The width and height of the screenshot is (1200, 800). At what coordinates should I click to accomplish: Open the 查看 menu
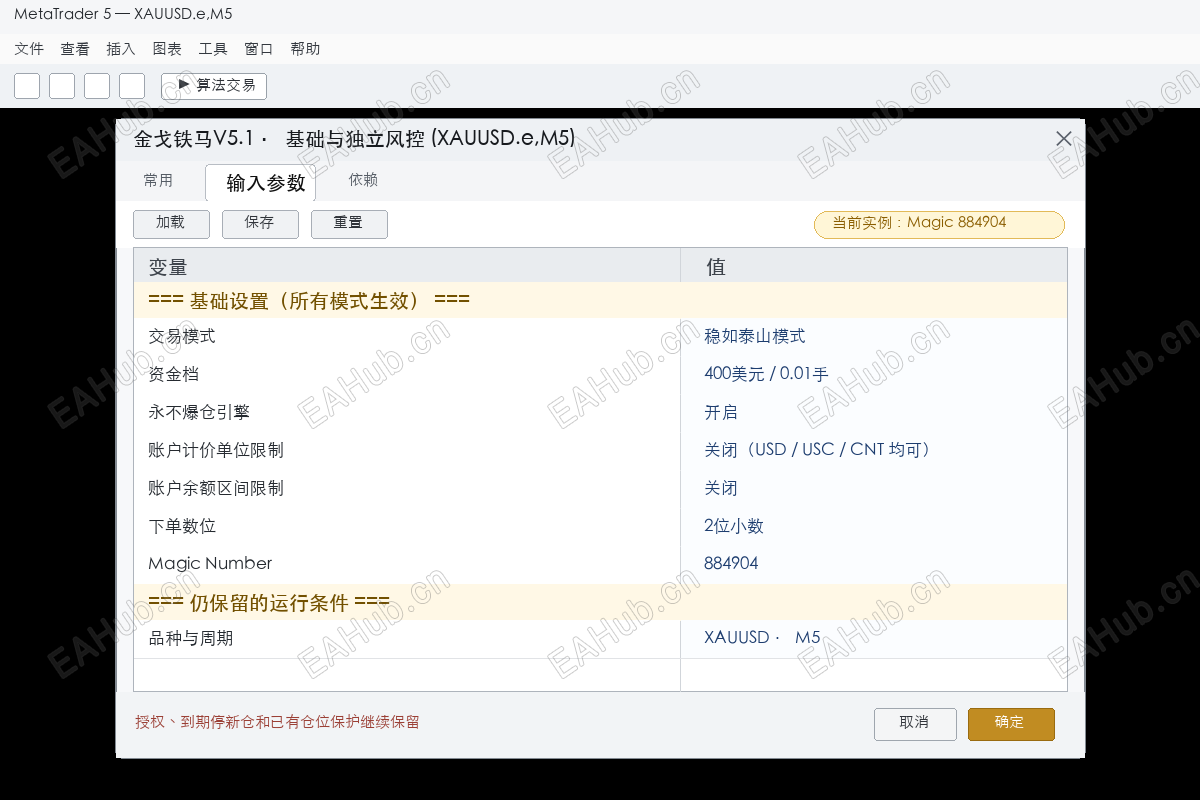coord(75,49)
